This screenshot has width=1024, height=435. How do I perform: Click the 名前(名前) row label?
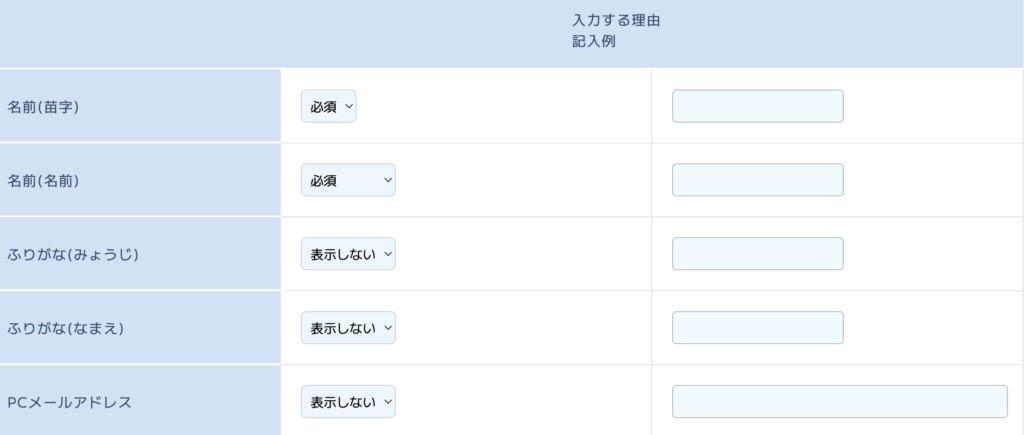[43, 181]
